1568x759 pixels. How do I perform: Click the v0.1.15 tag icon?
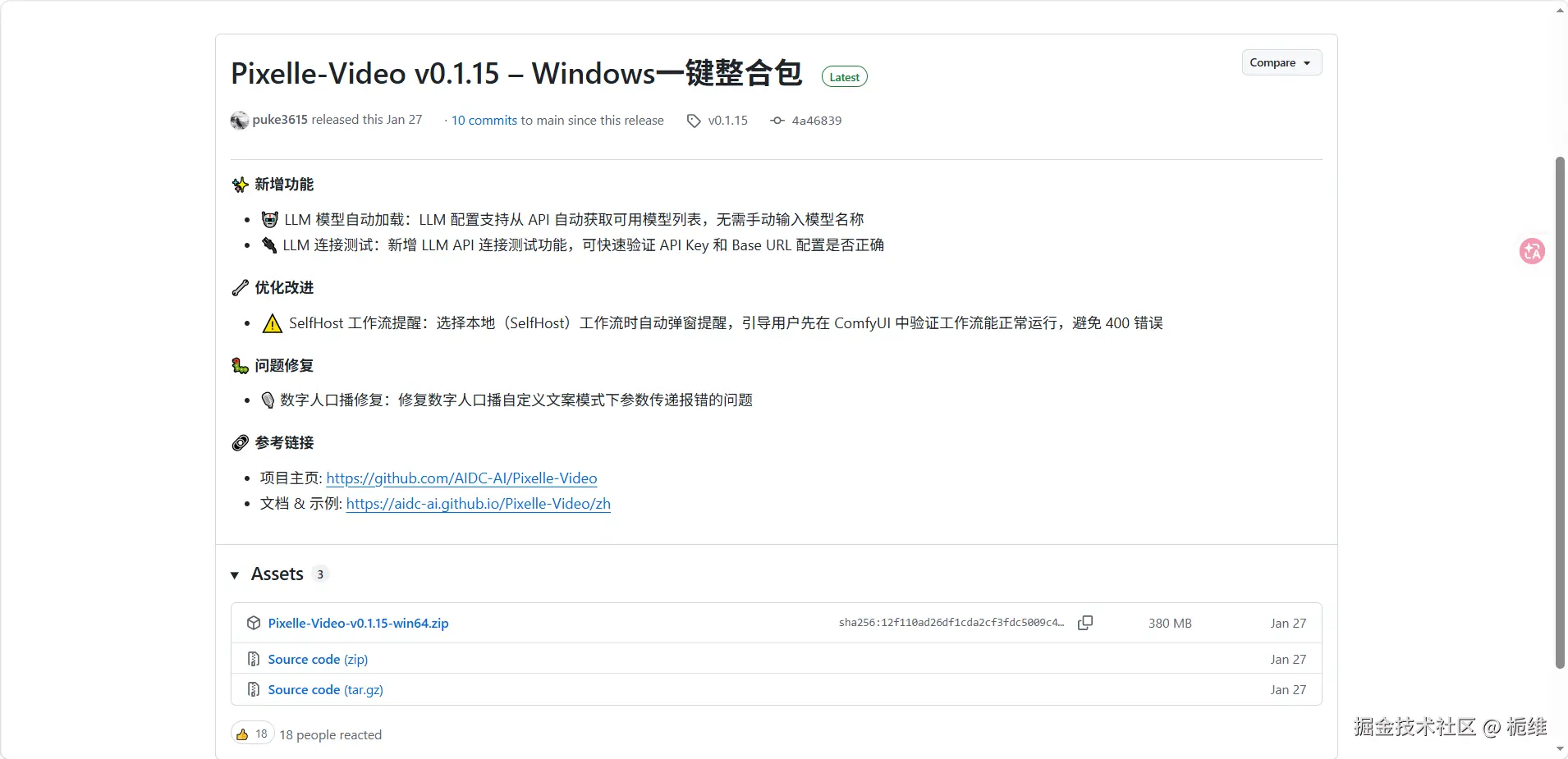pos(694,121)
